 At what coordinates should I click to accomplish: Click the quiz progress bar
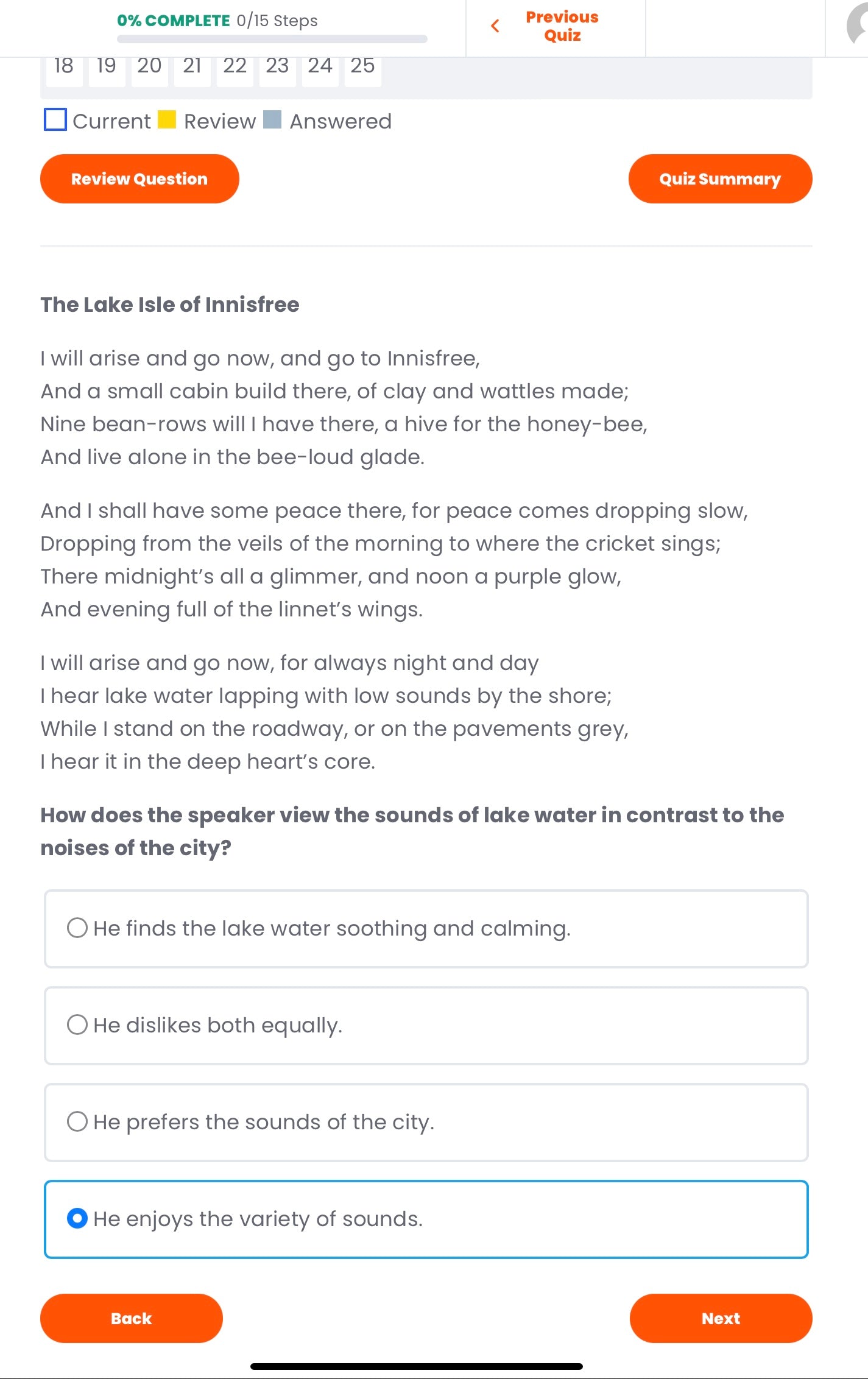point(272,39)
